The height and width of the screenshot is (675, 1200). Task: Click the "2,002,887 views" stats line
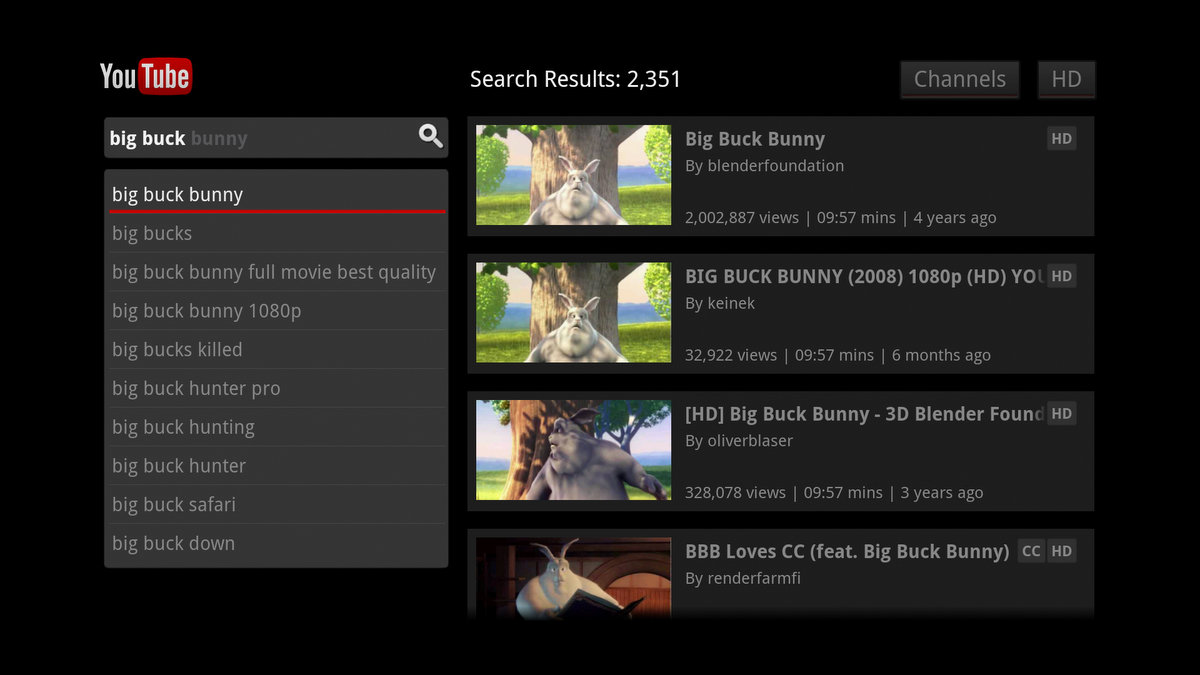840,218
